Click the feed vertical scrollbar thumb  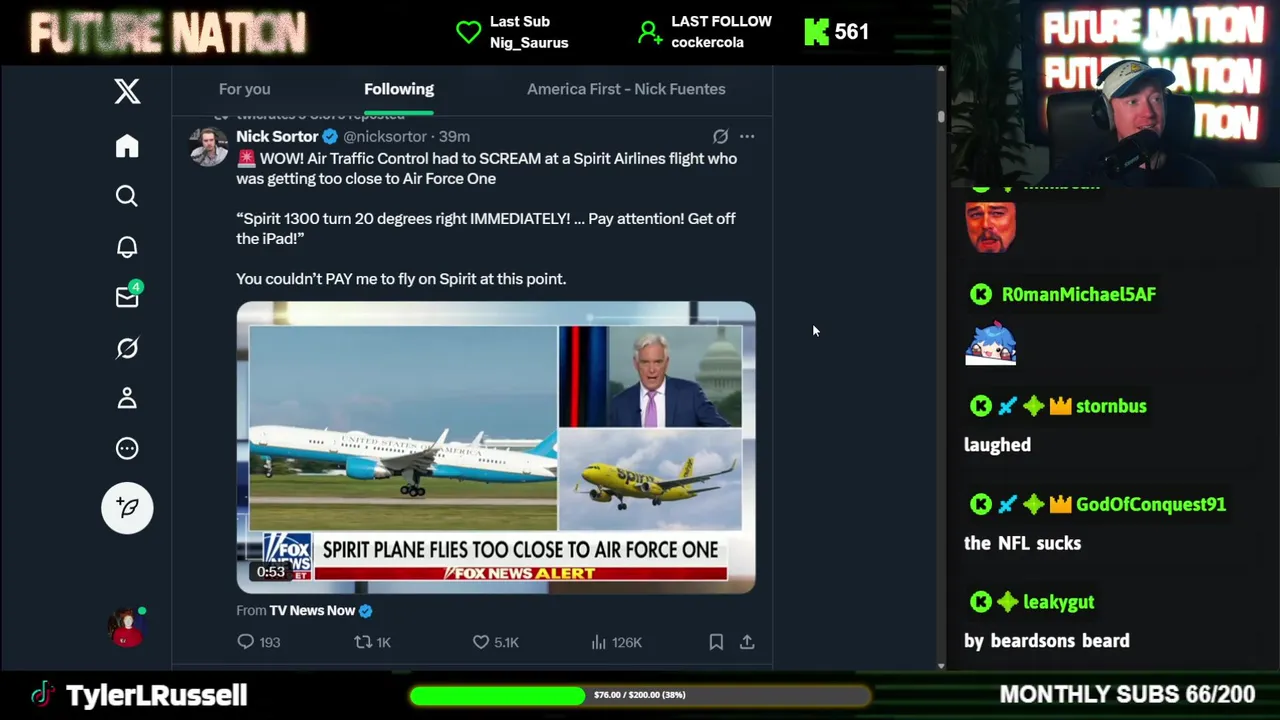pyautogui.click(x=941, y=117)
